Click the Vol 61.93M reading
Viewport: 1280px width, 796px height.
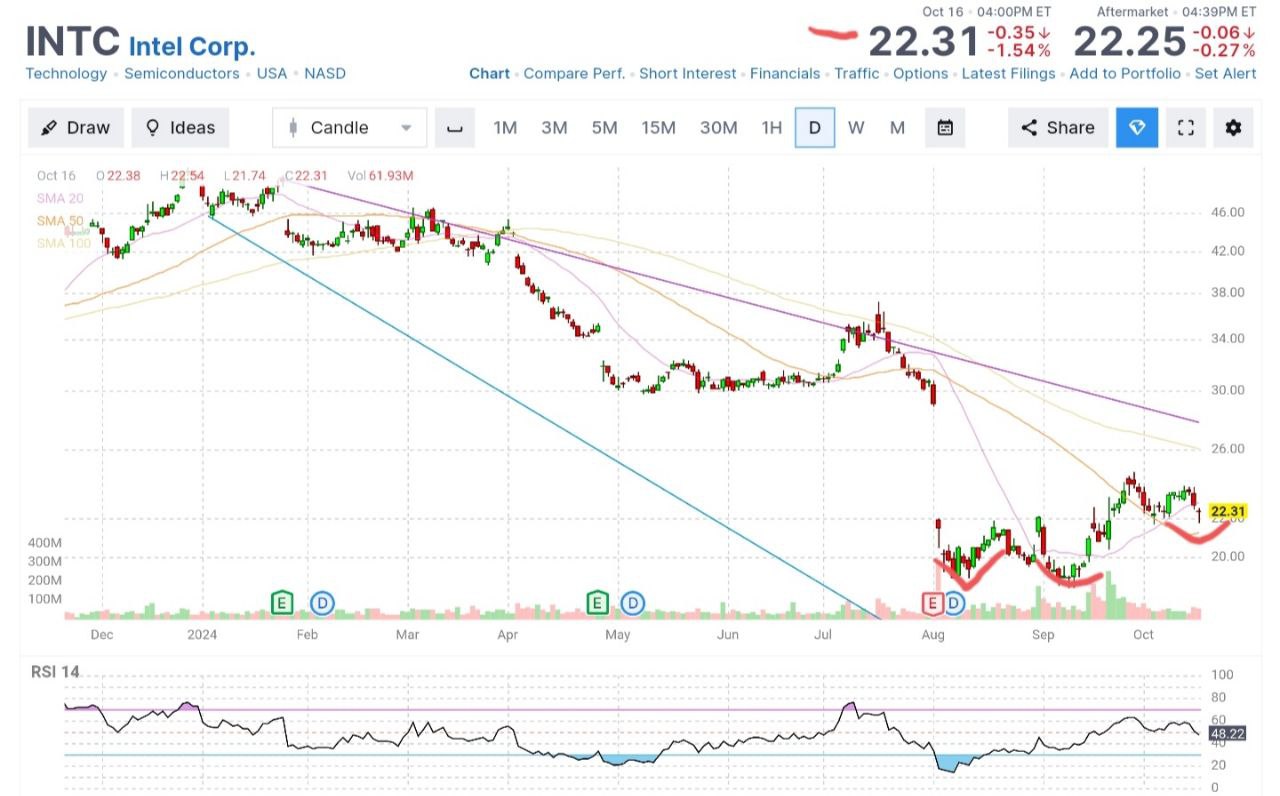pos(381,176)
